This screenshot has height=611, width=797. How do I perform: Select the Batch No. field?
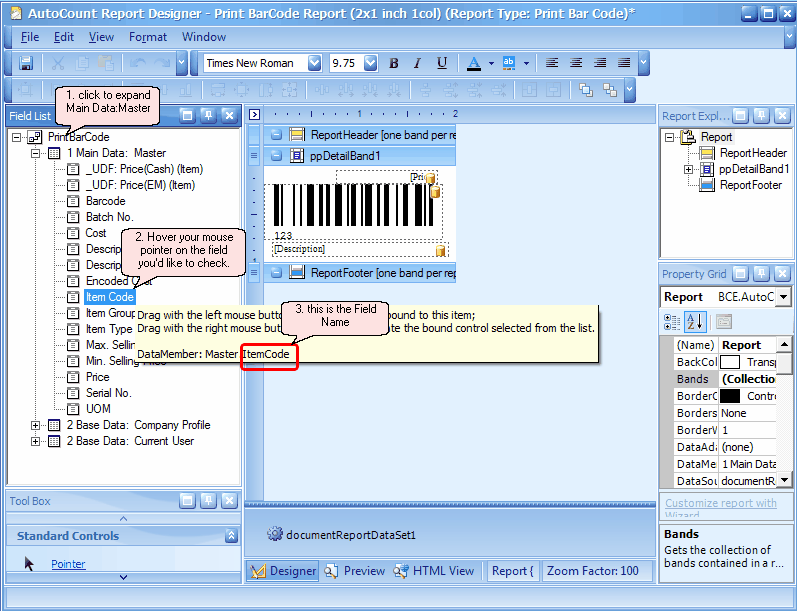(x=109, y=217)
